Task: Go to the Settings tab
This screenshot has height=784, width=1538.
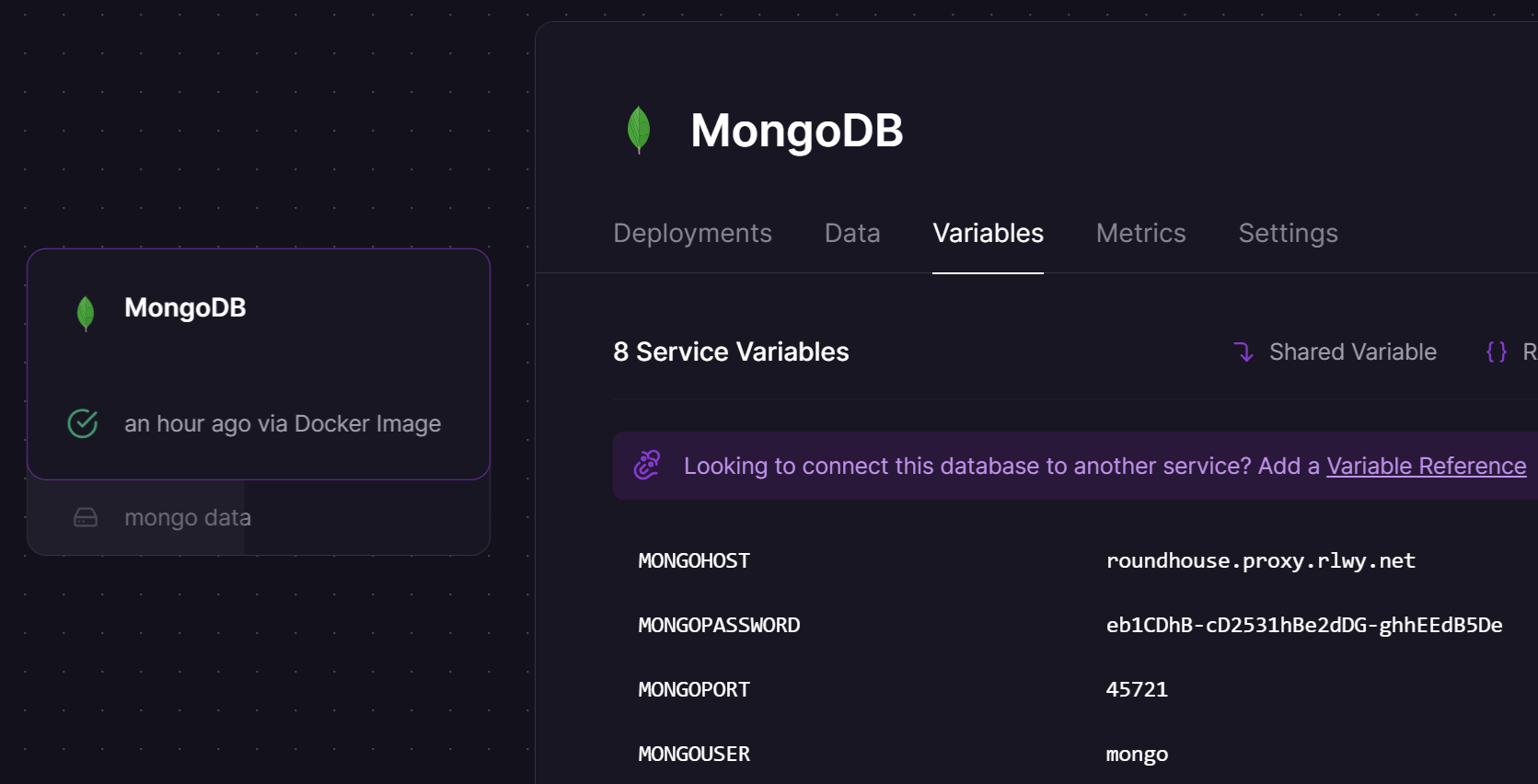Action: [x=1288, y=233]
